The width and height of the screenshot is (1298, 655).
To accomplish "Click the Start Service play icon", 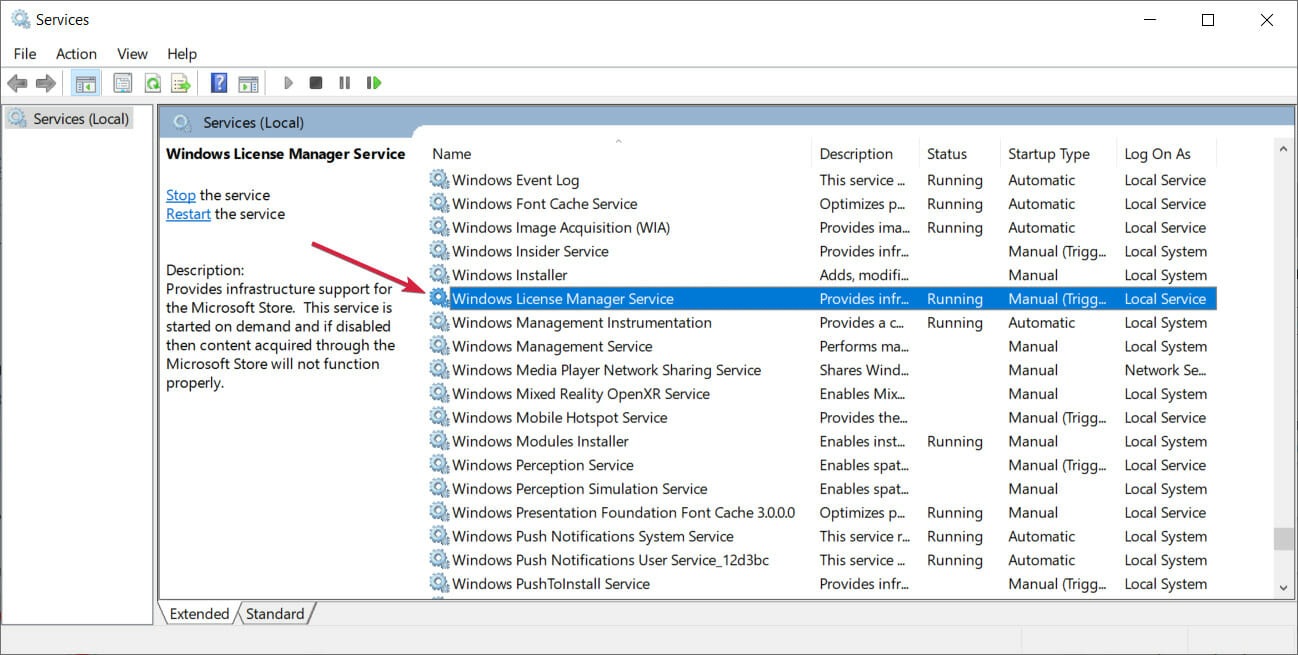I will click(288, 83).
